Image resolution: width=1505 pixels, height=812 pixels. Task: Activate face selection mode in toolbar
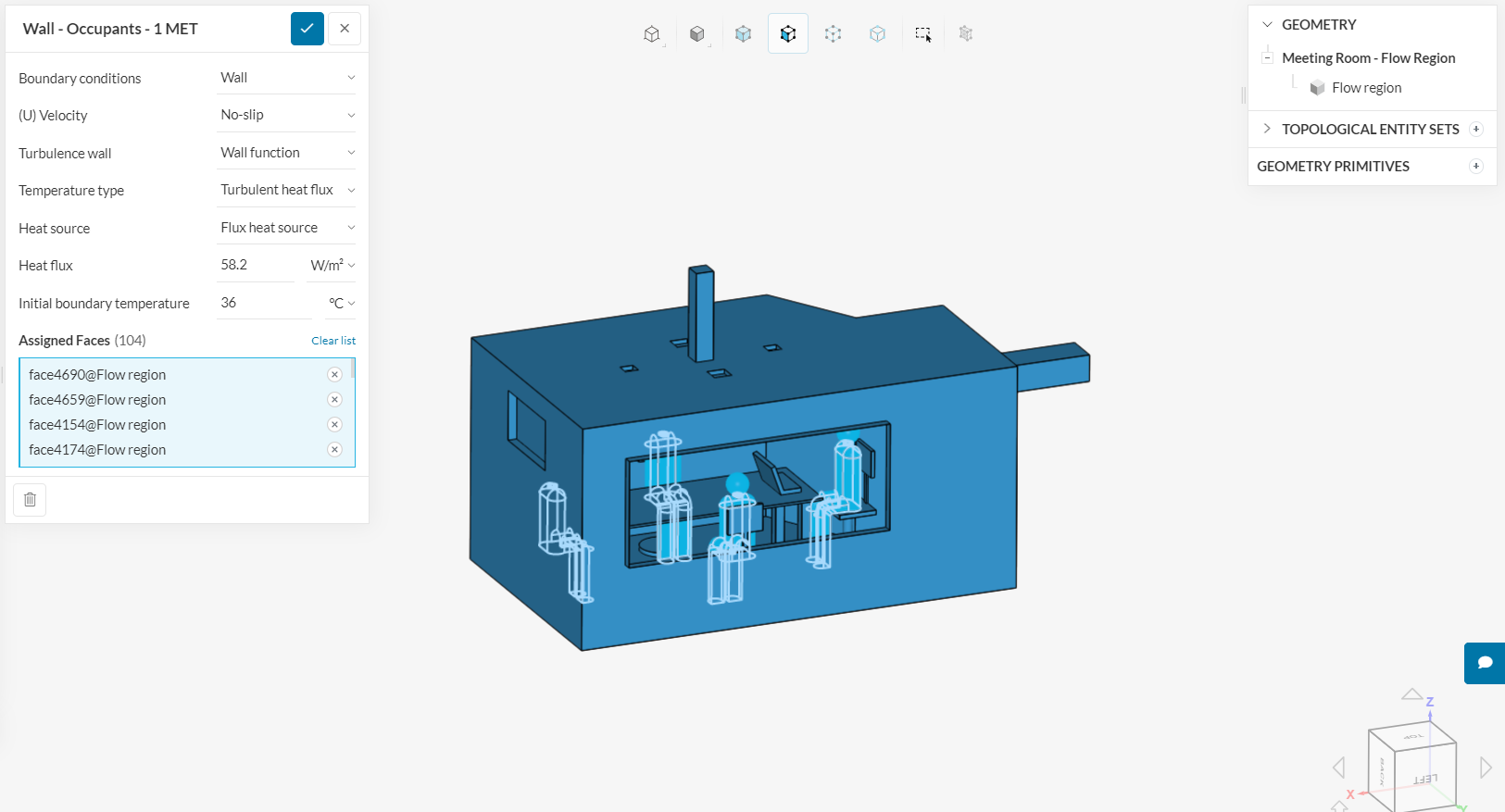(788, 34)
